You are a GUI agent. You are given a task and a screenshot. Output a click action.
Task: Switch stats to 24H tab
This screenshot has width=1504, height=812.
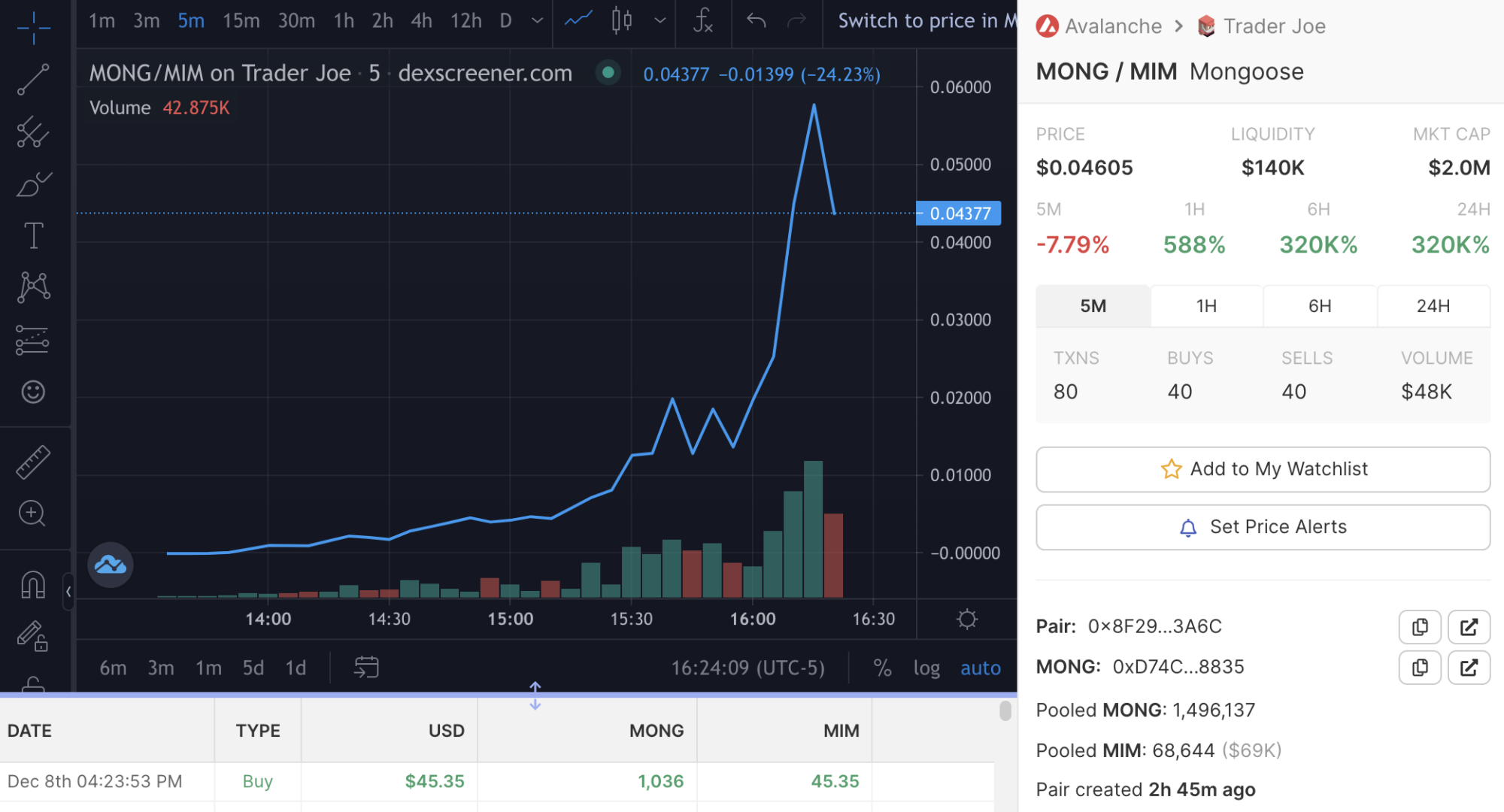click(1433, 306)
